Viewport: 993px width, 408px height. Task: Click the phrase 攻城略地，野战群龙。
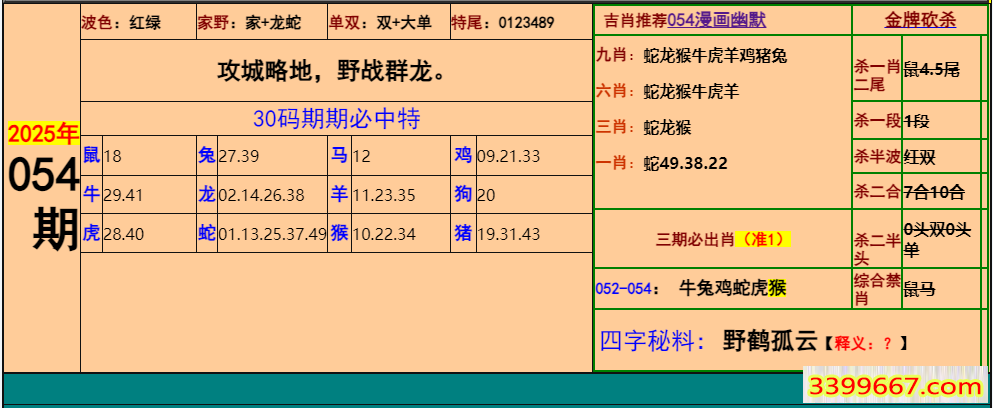(331, 71)
